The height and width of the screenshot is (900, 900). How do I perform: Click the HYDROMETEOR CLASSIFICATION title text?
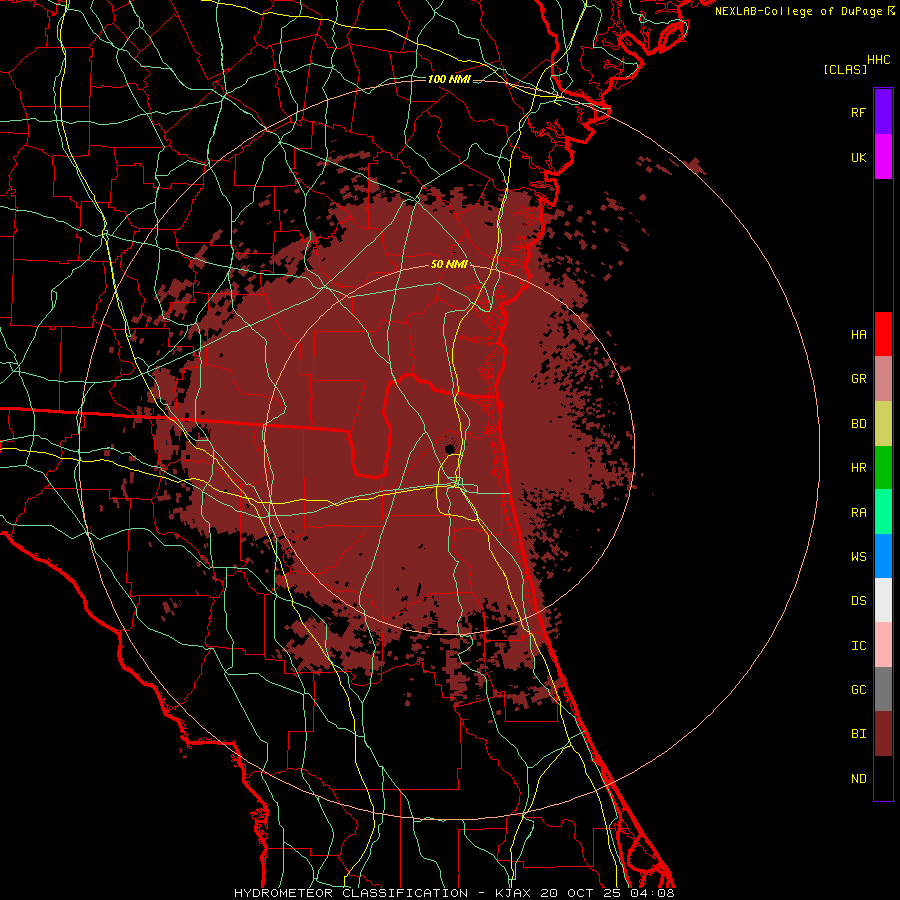point(351,893)
